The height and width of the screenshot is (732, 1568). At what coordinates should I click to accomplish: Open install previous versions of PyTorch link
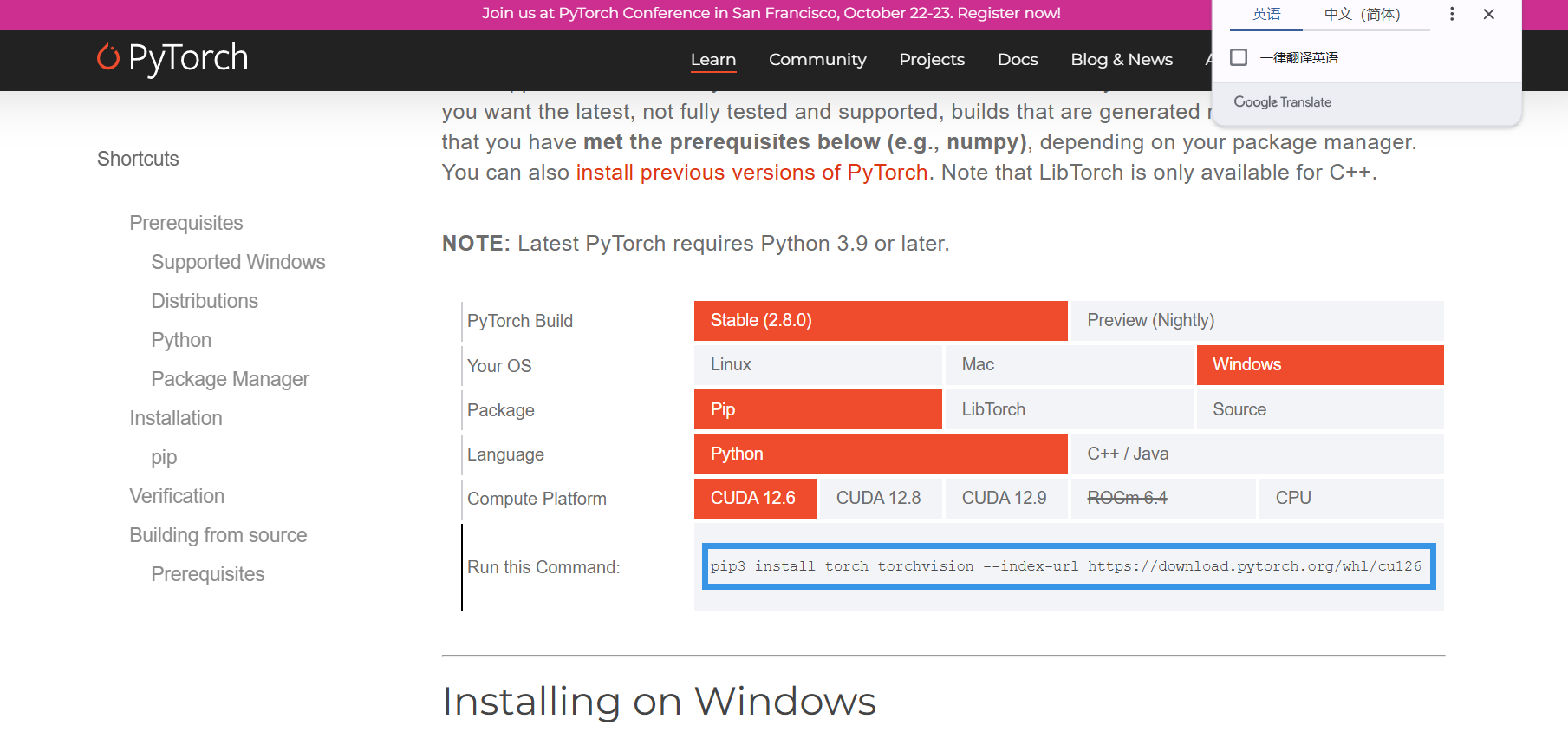click(x=751, y=173)
